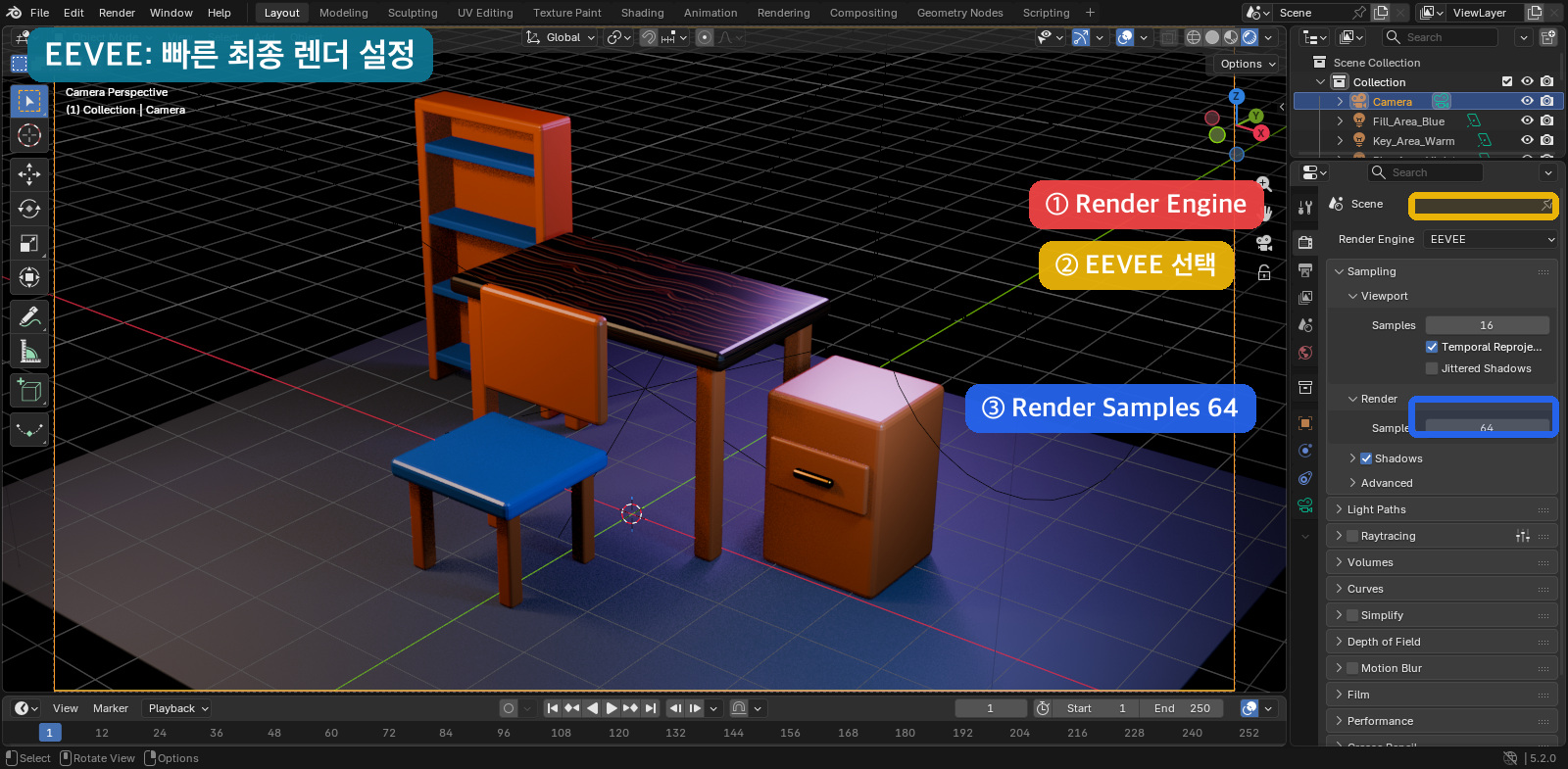Add a new collection in Outliner

1548,37
